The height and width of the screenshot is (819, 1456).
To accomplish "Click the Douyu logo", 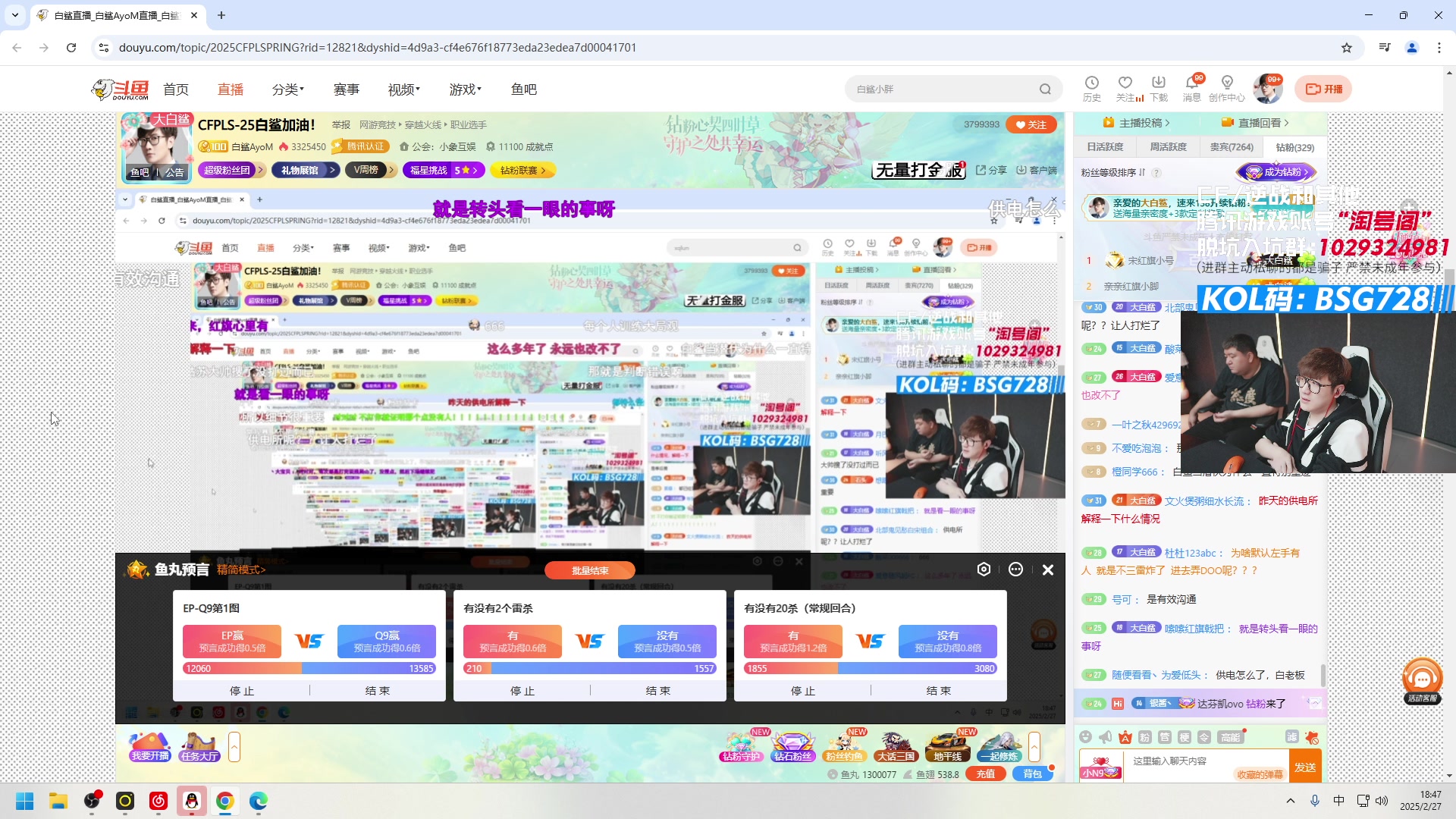I will click(x=120, y=89).
